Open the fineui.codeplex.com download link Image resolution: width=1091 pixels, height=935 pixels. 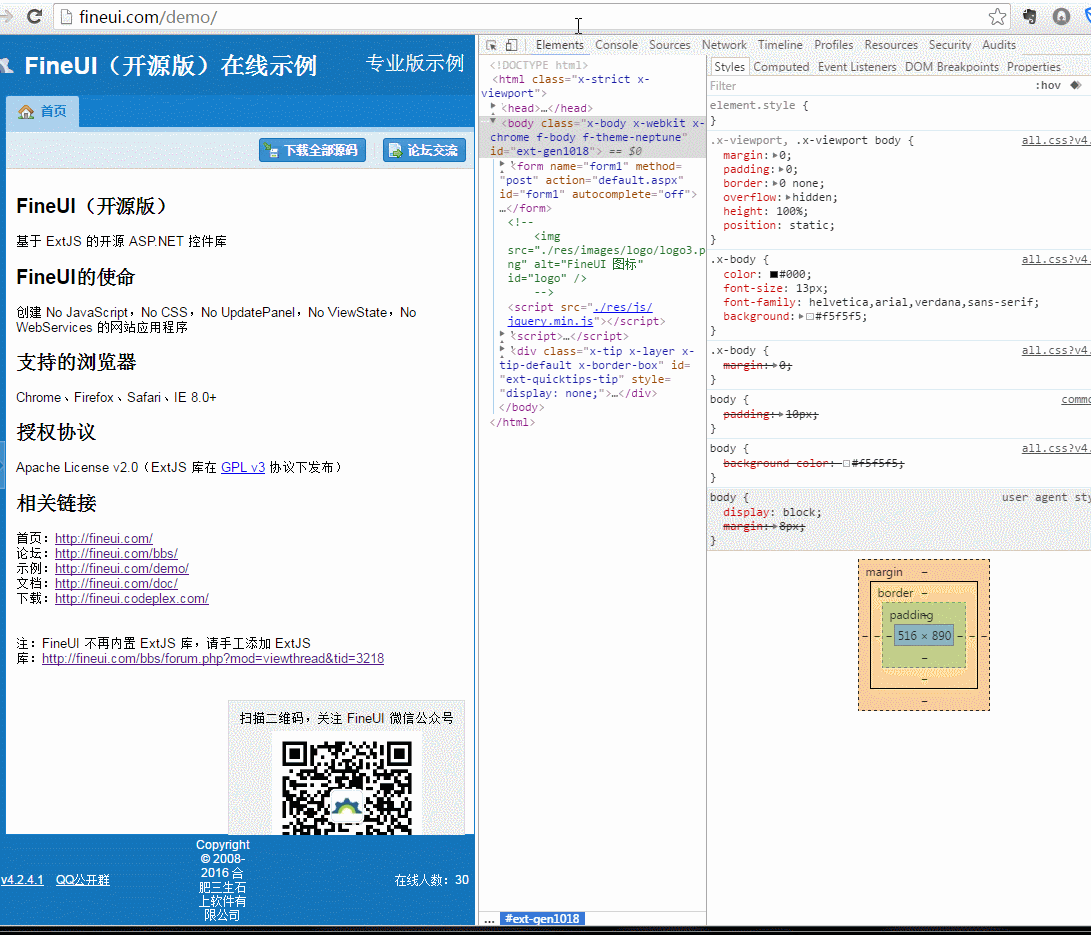132,598
